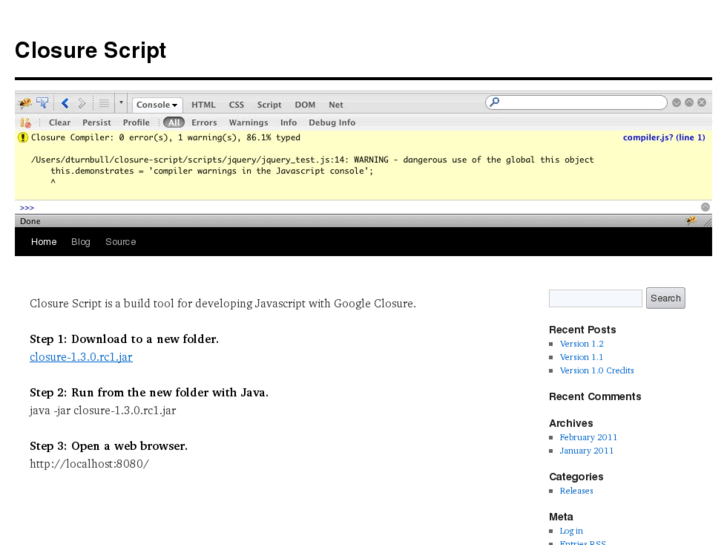The height and width of the screenshot is (545, 727).
Task: Open compiler.js? (line 1) source link
Action: pyautogui.click(x=664, y=137)
